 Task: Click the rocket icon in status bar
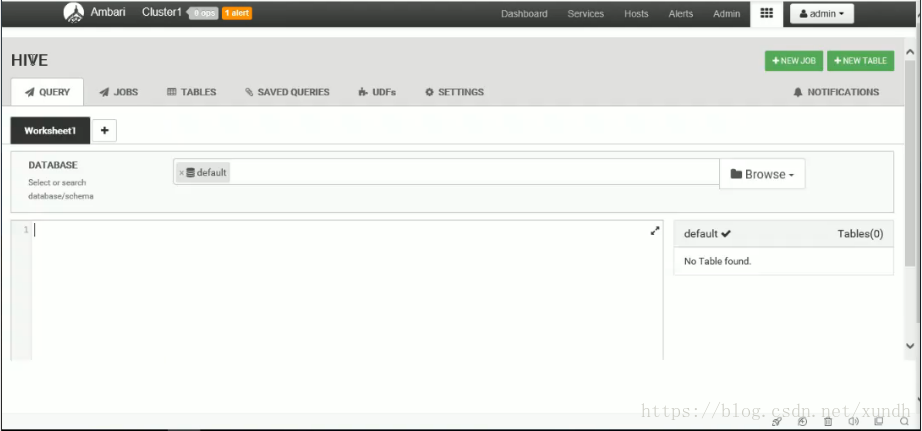point(777,421)
